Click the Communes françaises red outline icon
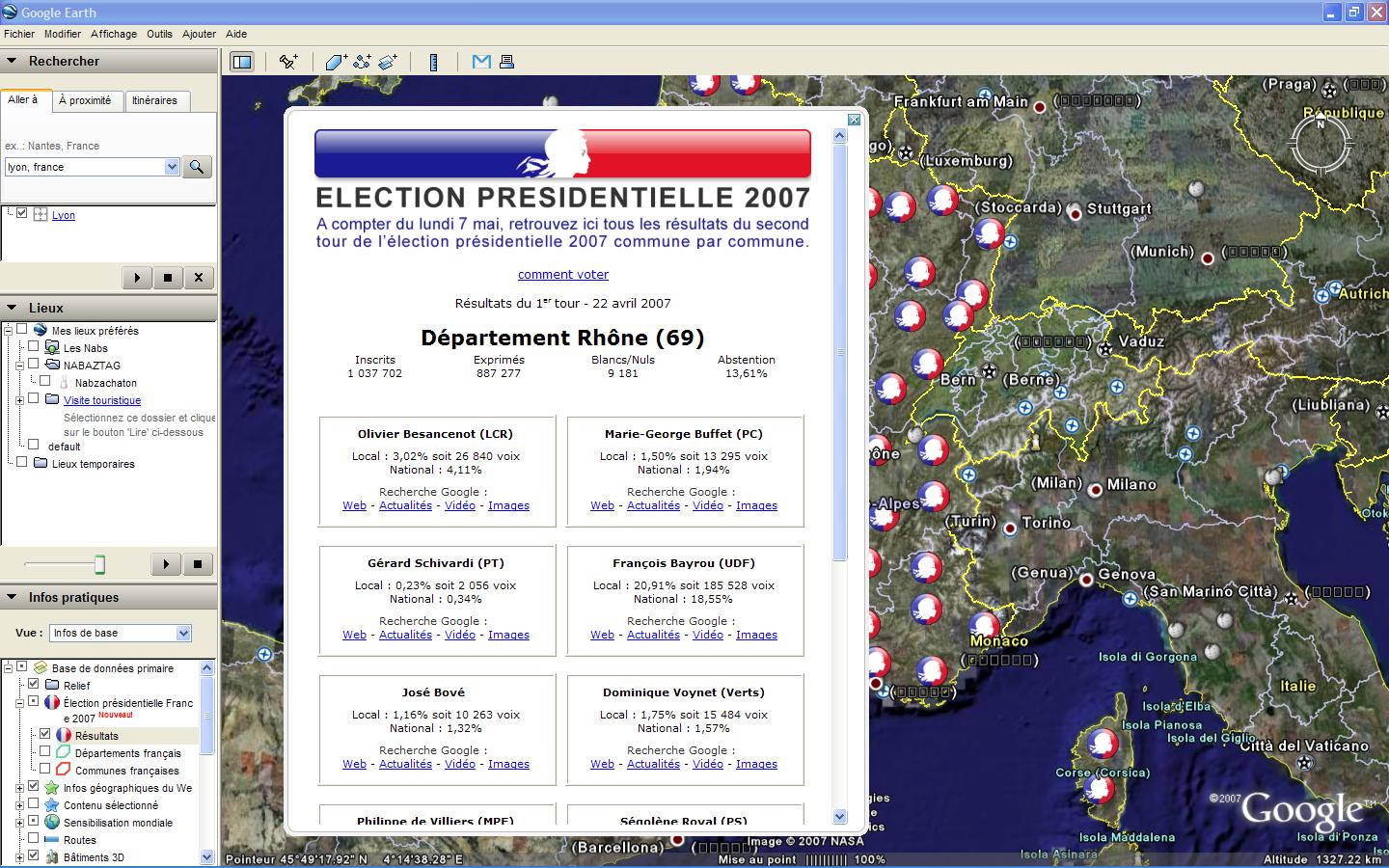The height and width of the screenshot is (868, 1389). (64, 771)
